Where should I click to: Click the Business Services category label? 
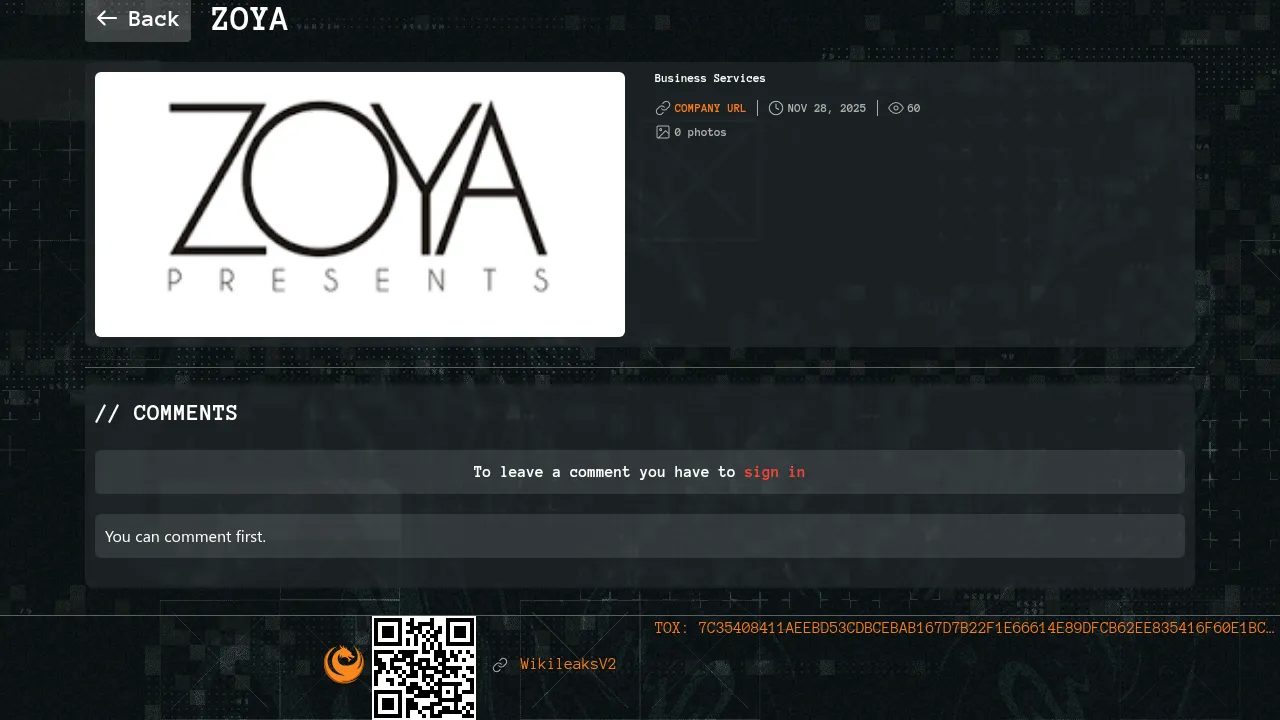tap(710, 78)
